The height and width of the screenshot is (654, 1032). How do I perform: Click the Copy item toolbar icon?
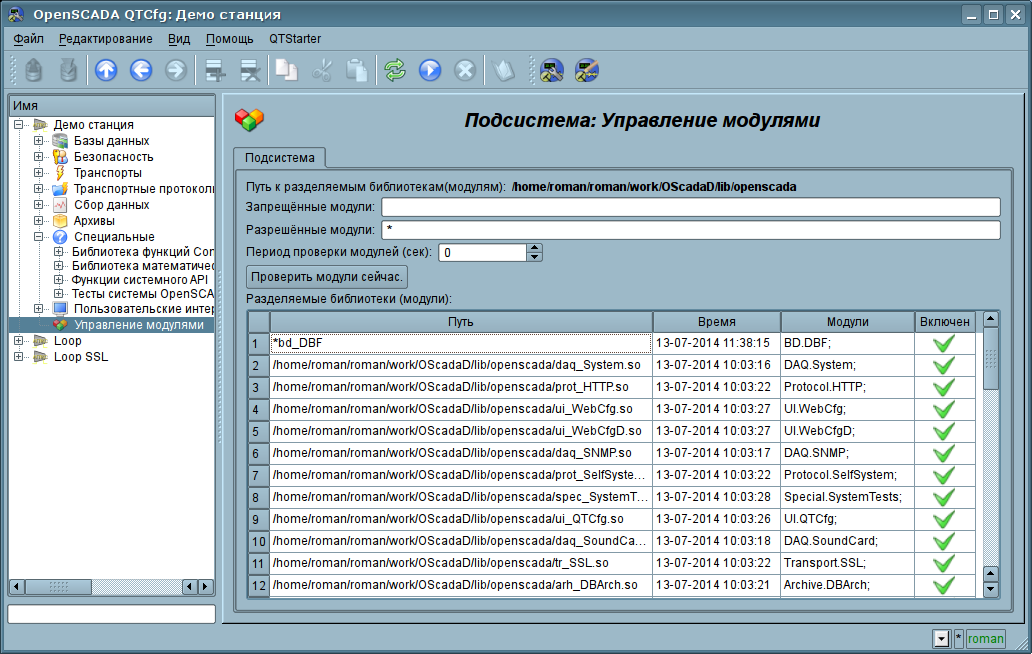(x=286, y=70)
